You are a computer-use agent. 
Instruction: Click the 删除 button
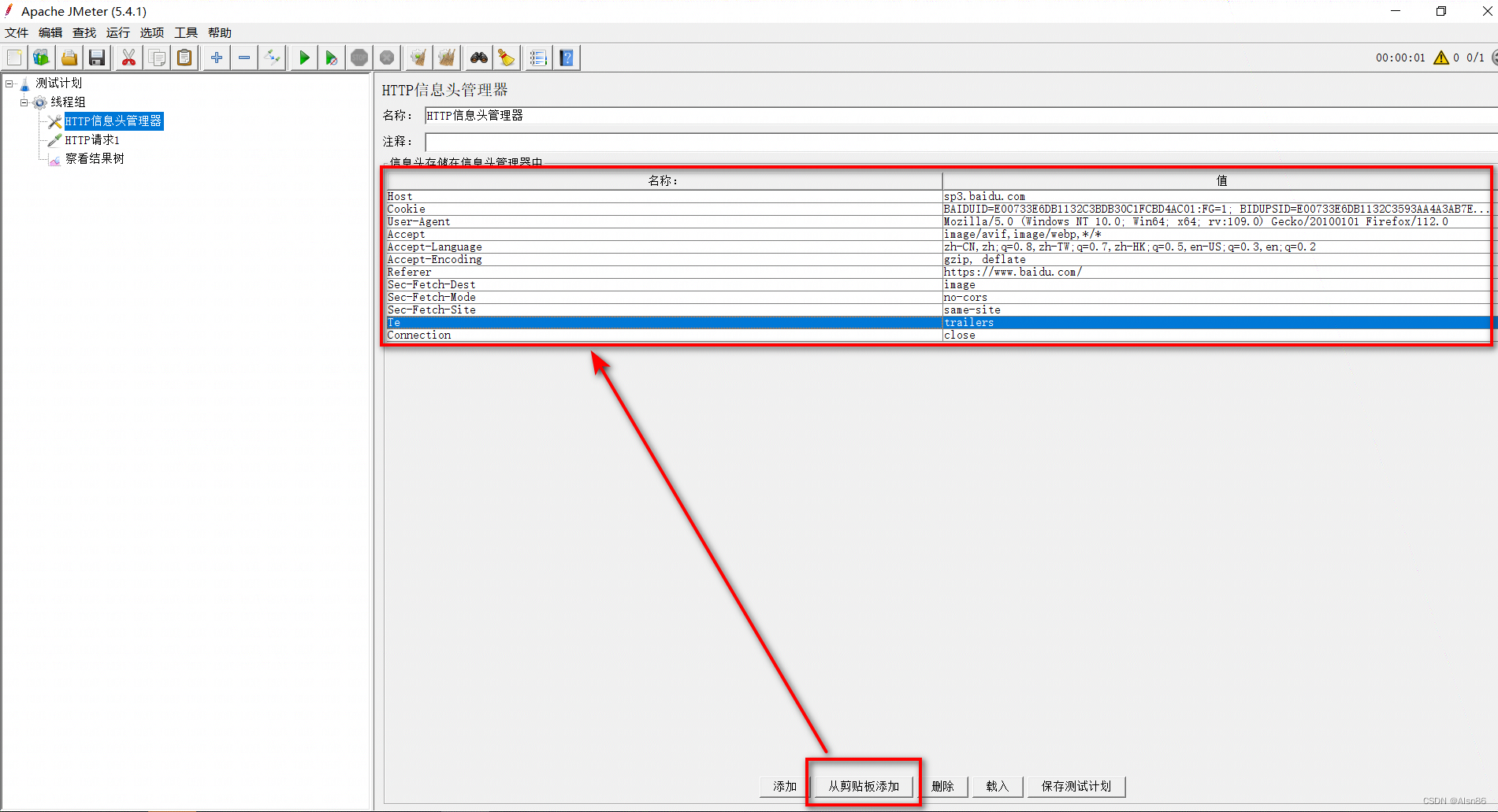(942, 786)
